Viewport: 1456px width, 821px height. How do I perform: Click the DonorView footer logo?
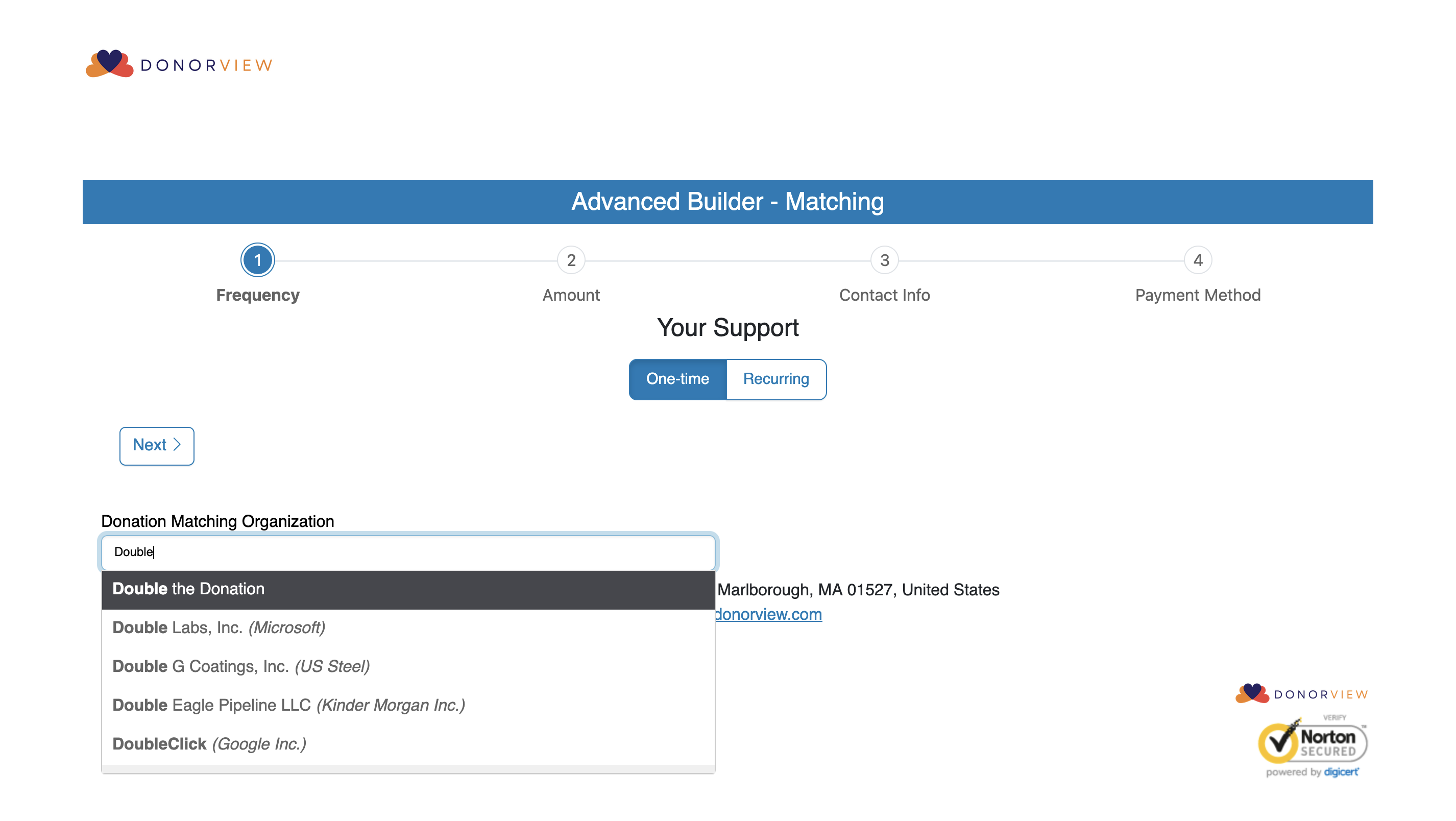(1301, 694)
